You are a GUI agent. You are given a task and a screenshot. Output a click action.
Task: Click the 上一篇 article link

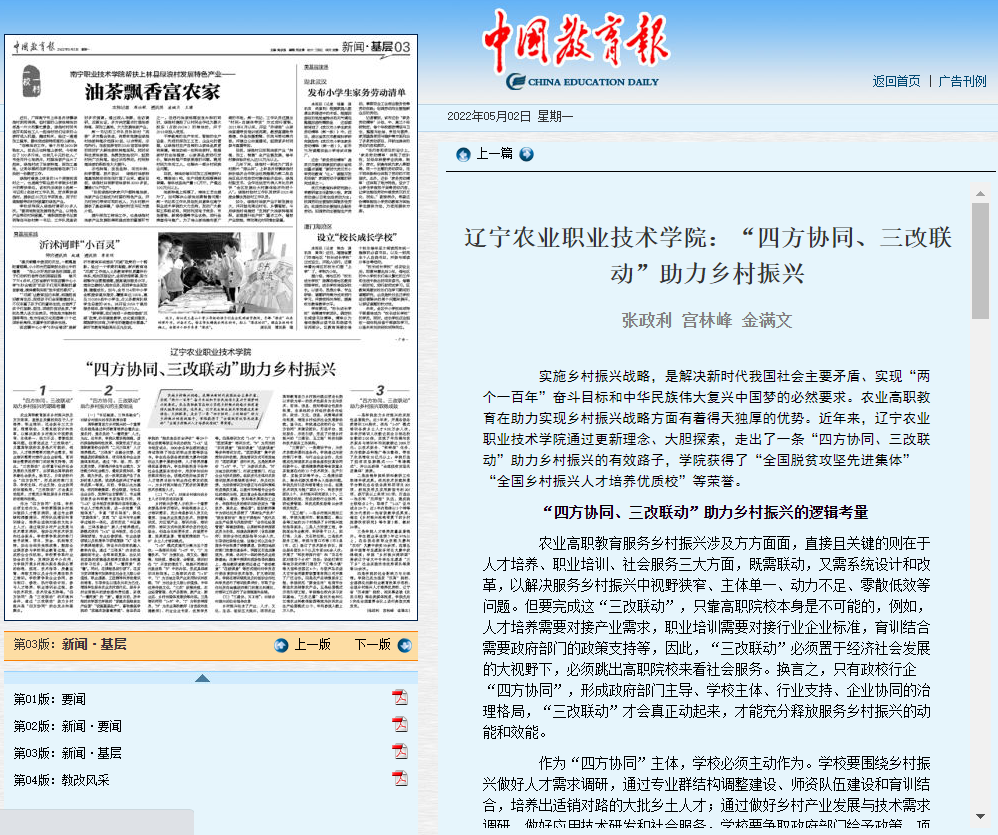click(x=495, y=153)
